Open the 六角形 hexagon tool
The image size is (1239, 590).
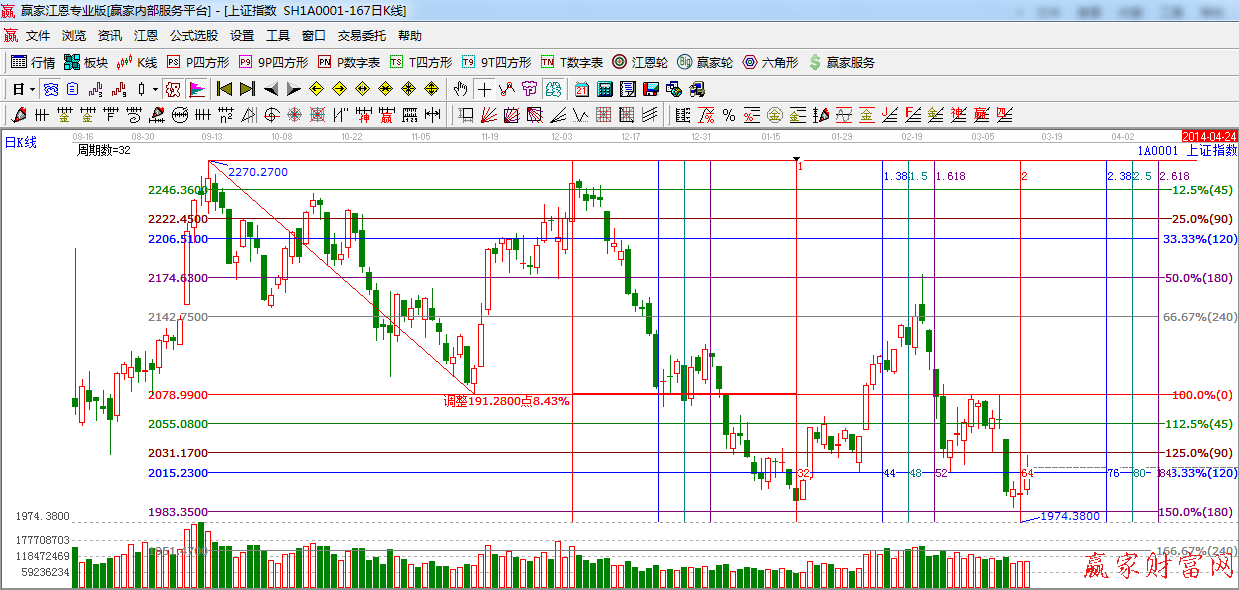(769, 62)
